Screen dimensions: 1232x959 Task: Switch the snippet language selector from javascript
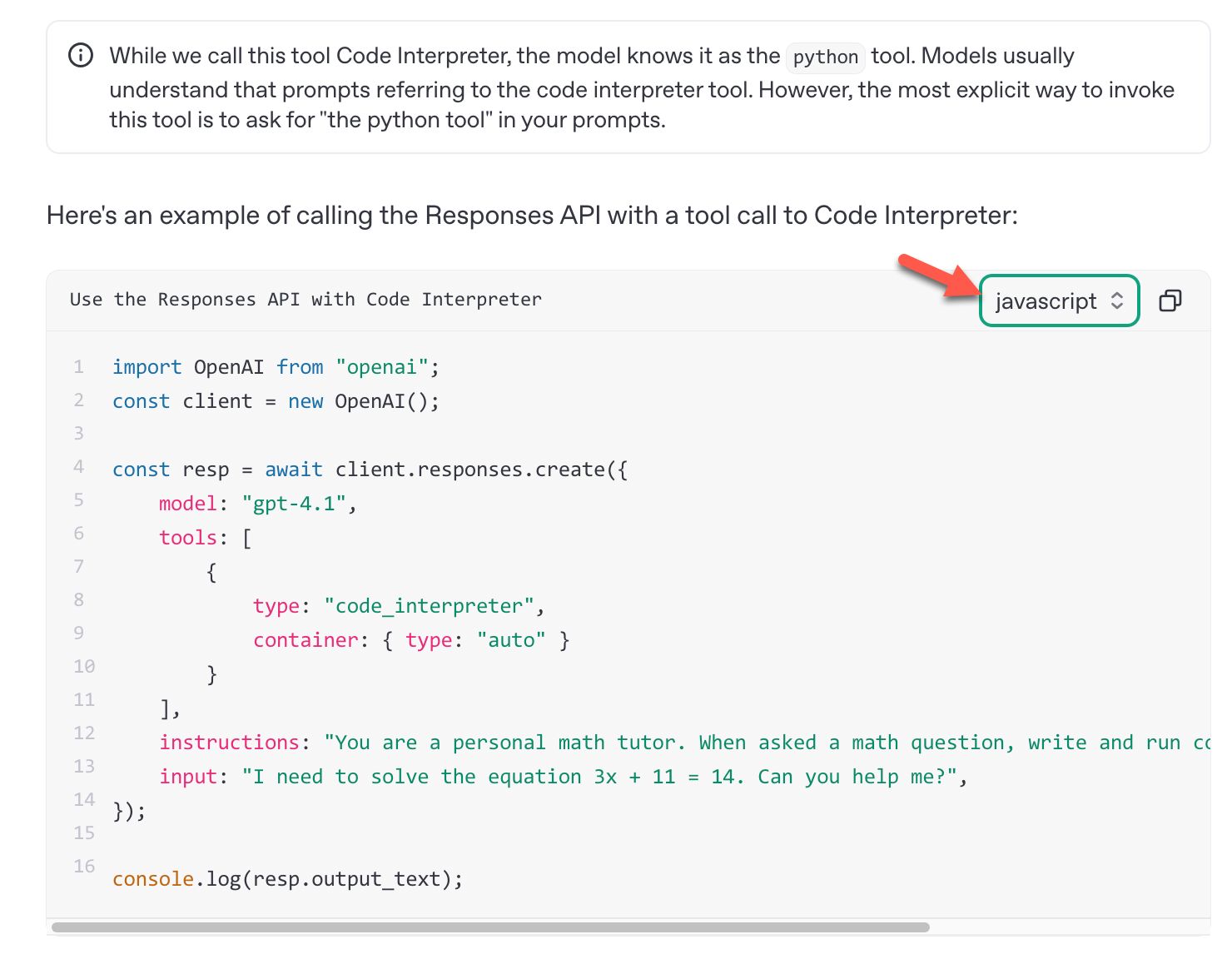coord(1059,301)
